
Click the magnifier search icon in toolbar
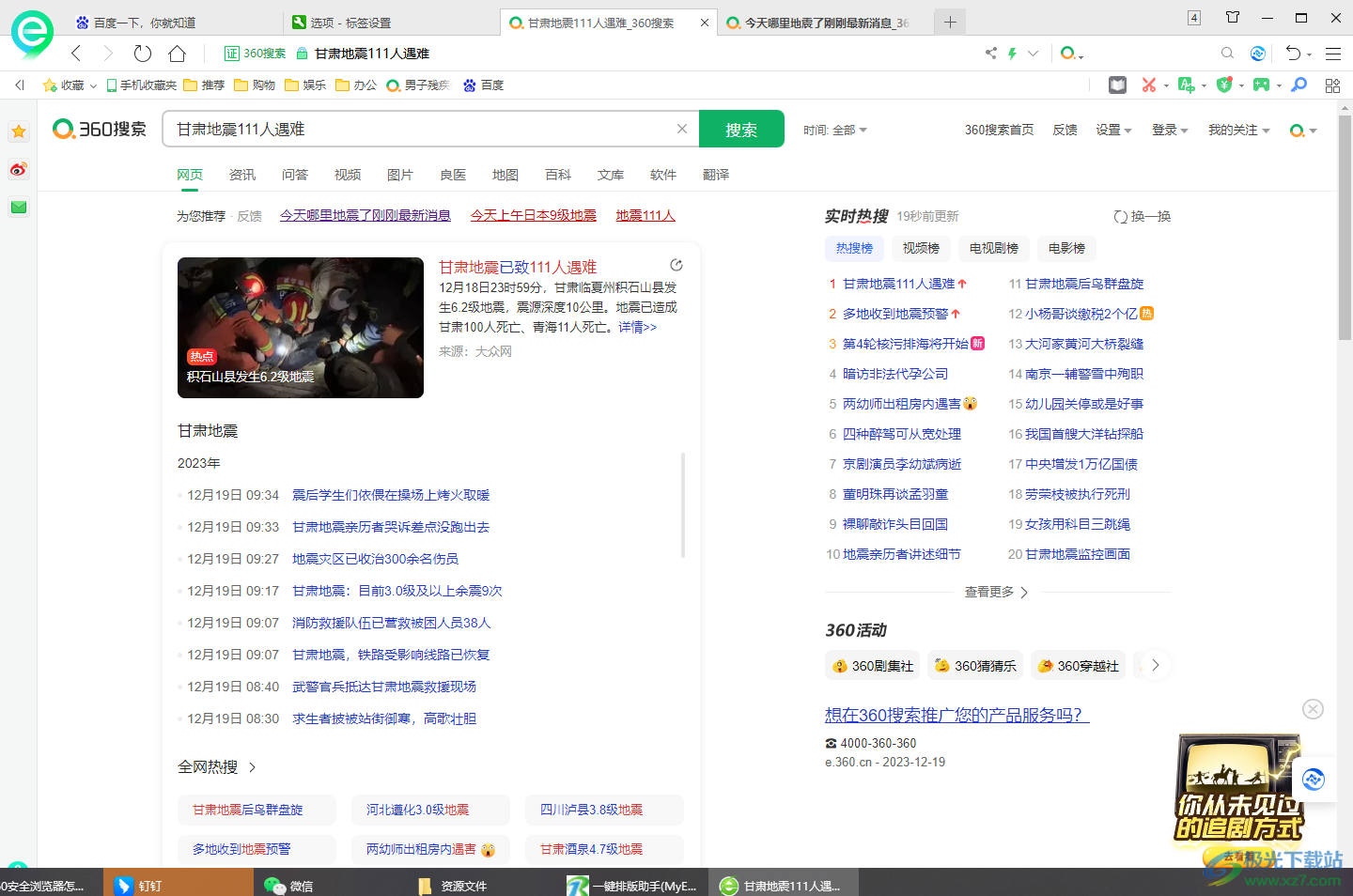(x=1227, y=54)
